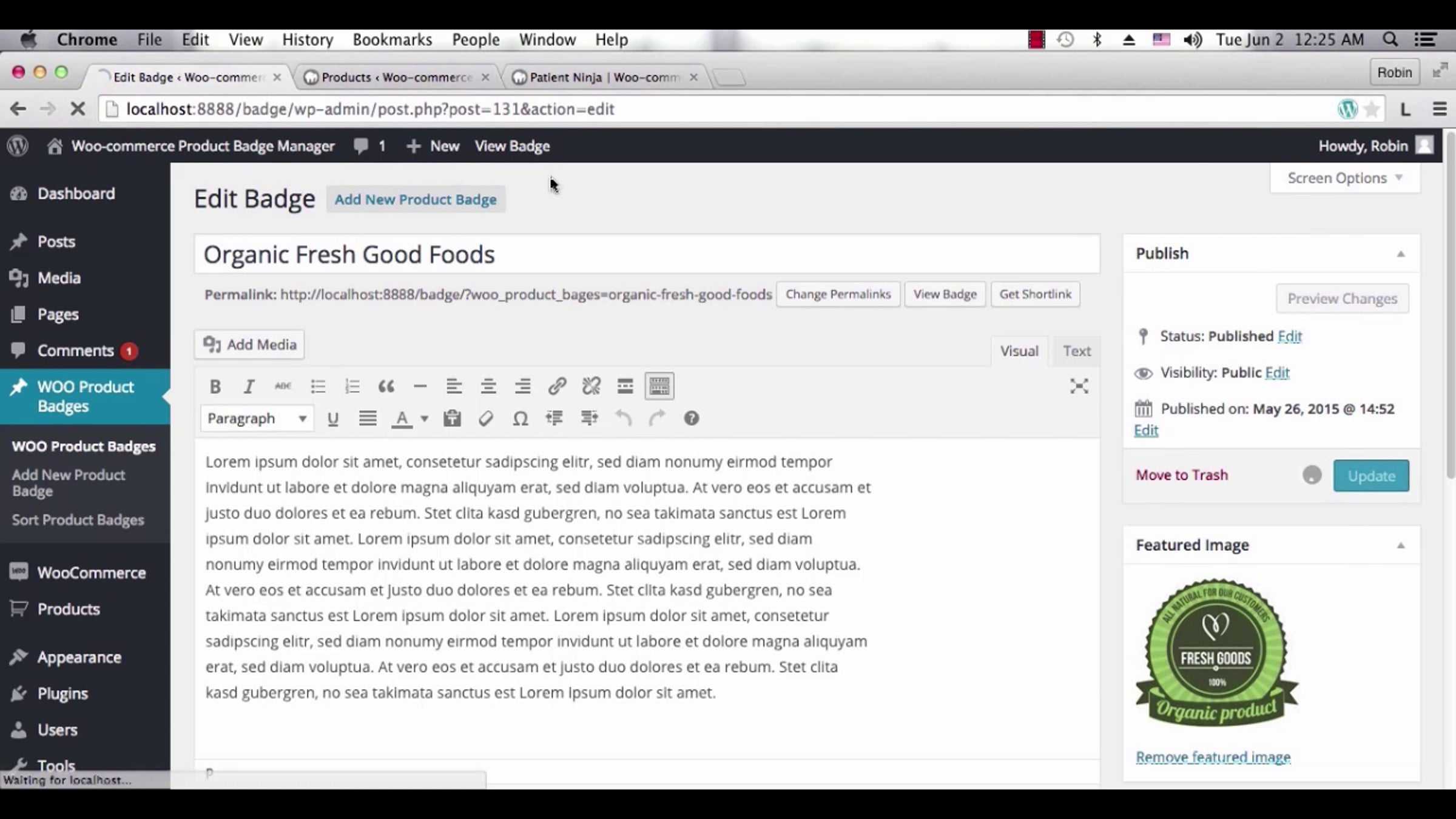Align text center
The width and height of the screenshot is (1456, 819).
coord(488,386)
